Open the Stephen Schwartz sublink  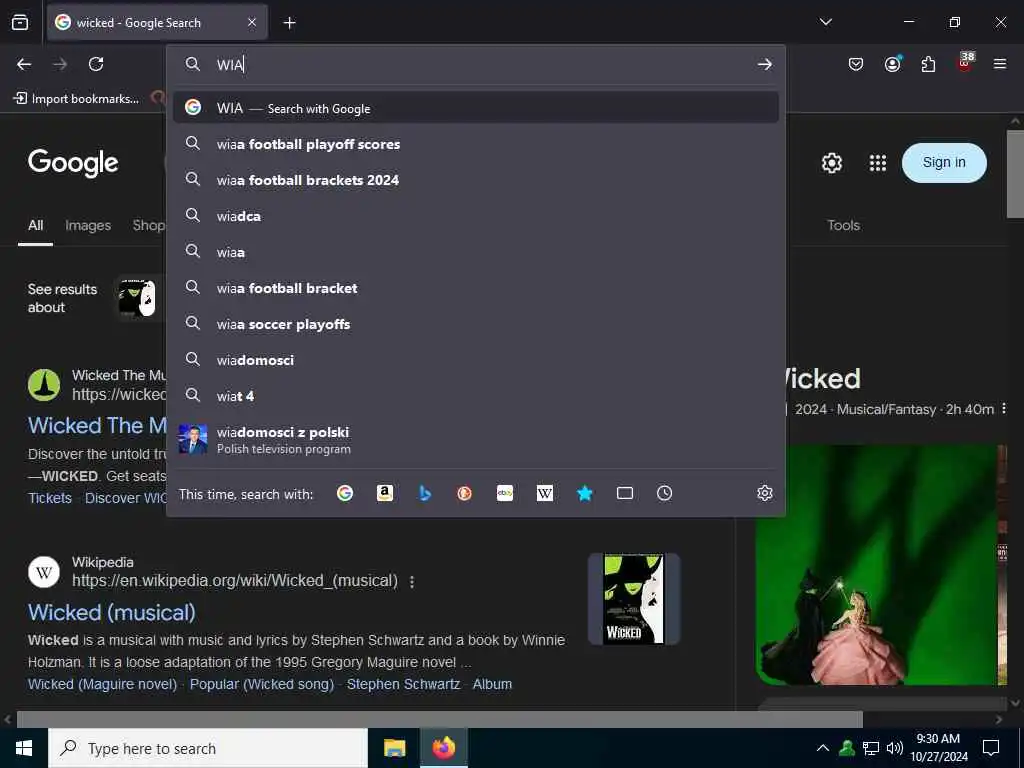pos(403,684)
